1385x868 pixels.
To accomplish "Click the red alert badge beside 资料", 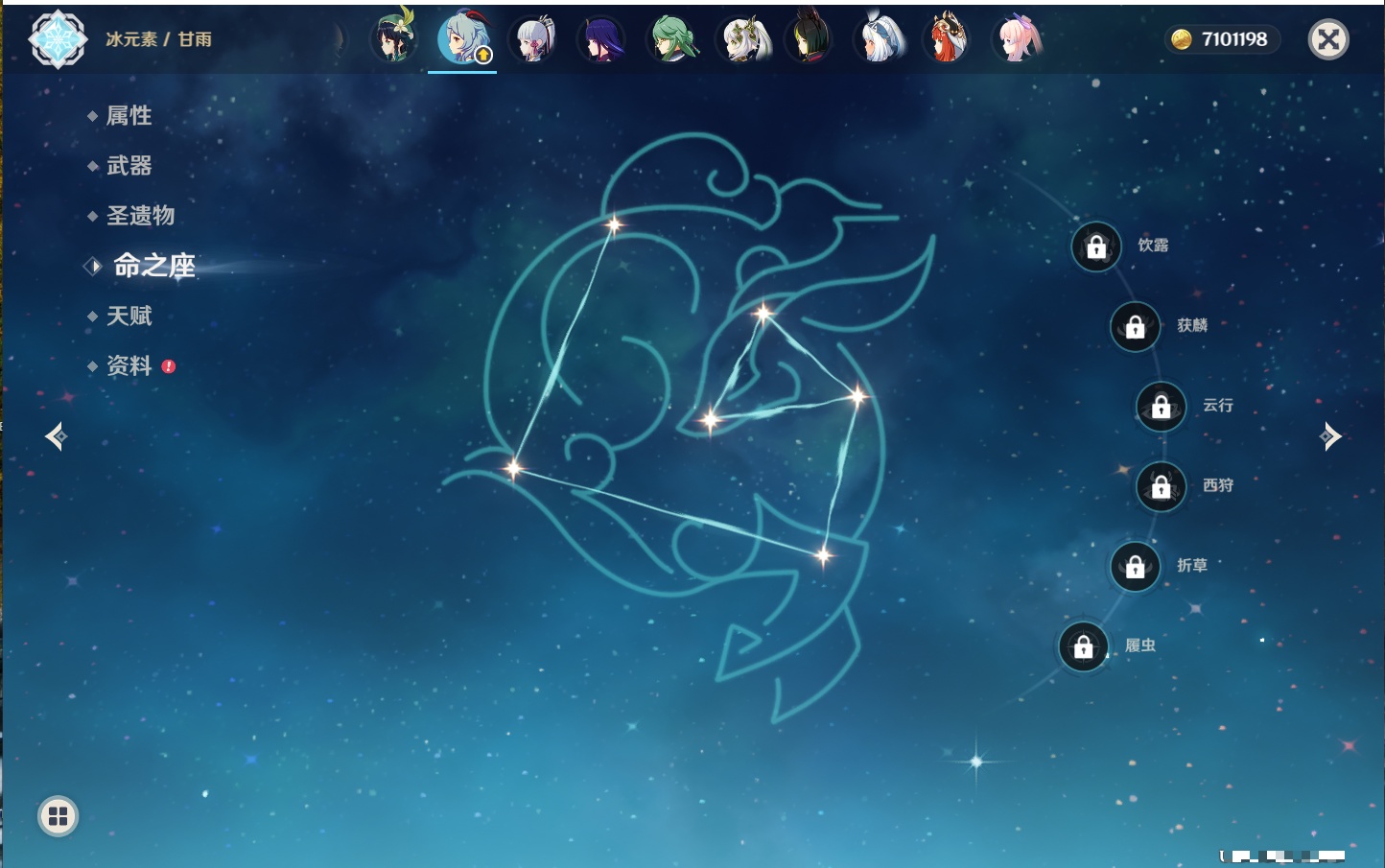I will tap(169, 366).
